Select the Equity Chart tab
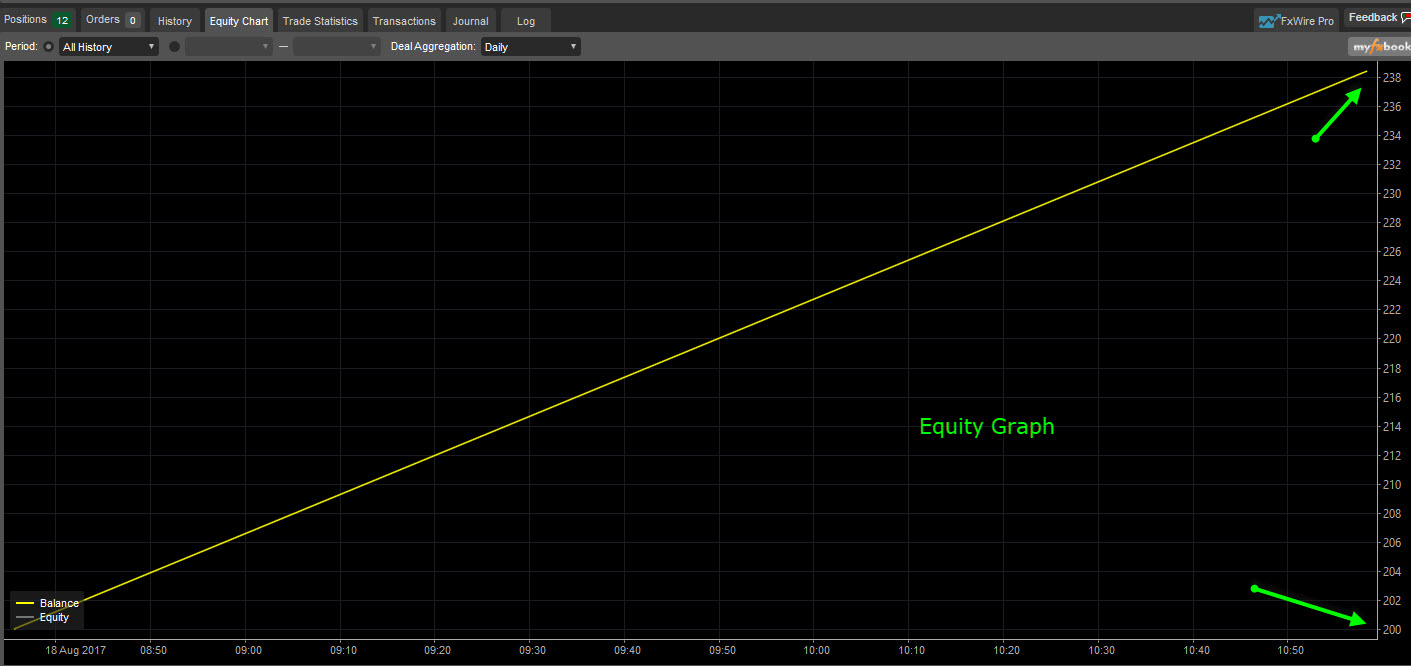The height and width of the screenshot is (666, 1411). [x=239, y=21]
